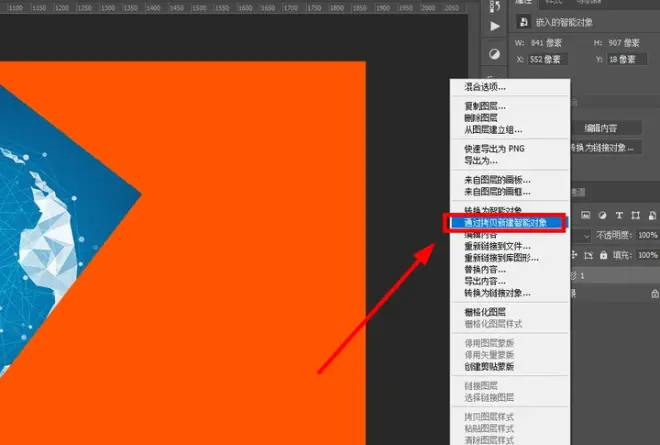660x445 pixels.
Task: Open the Adjustments panel circle icon
Action: [495, 54]
